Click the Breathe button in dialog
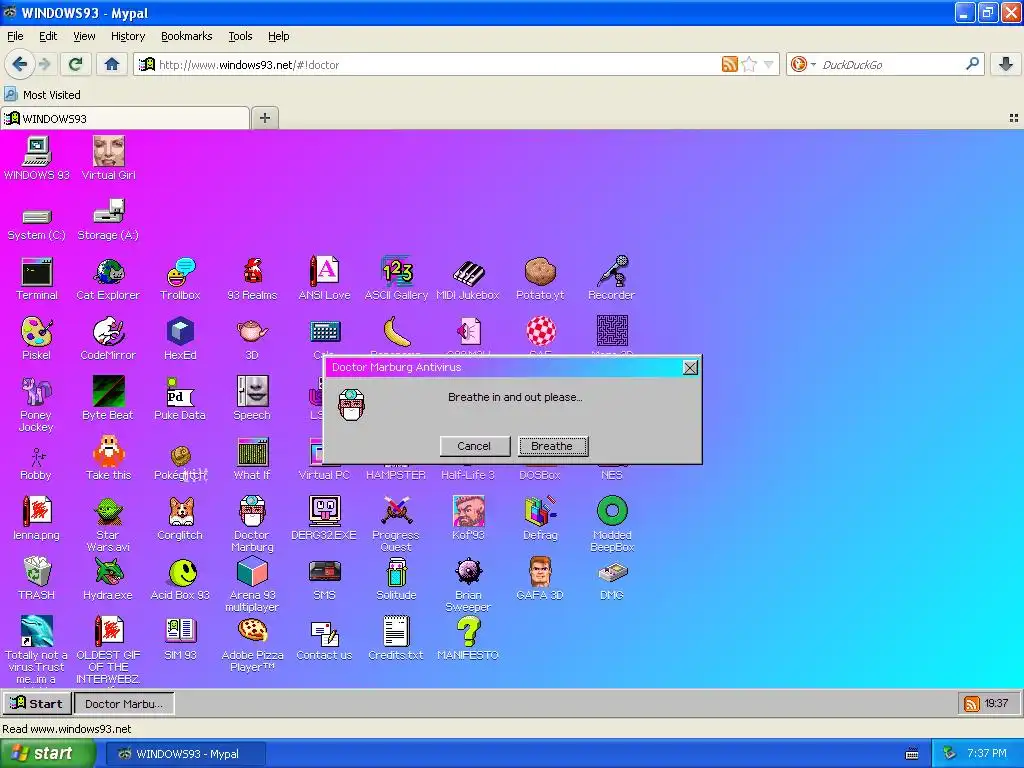 [x=552, y=446]
